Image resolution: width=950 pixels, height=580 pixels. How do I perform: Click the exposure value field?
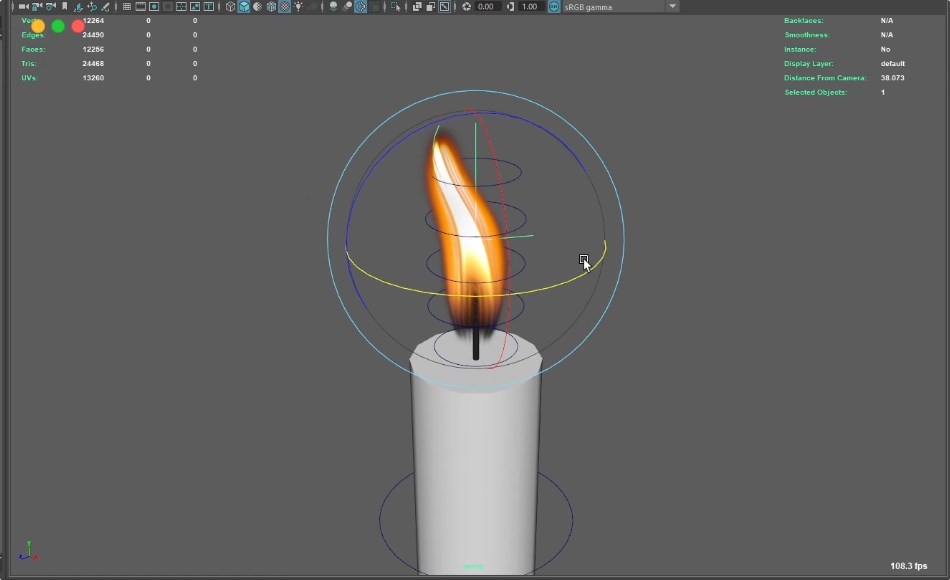coord(488,6)
